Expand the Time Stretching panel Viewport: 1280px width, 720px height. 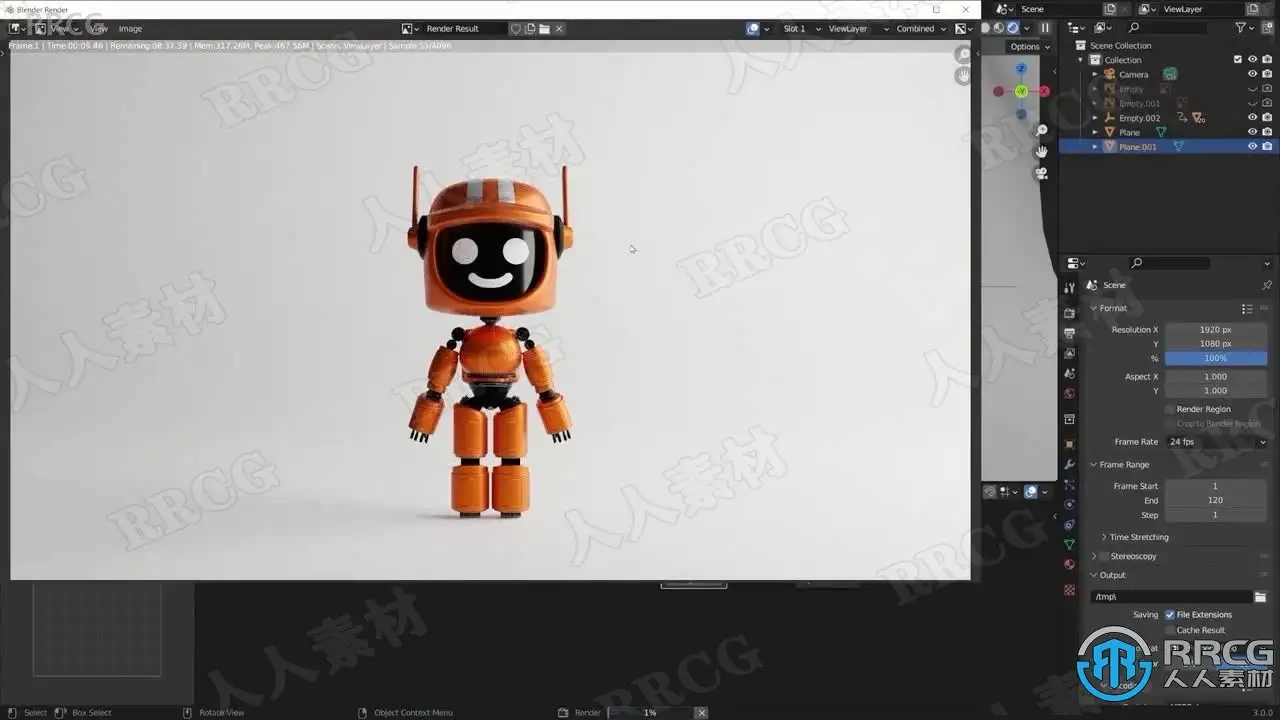coord(1104,537)
